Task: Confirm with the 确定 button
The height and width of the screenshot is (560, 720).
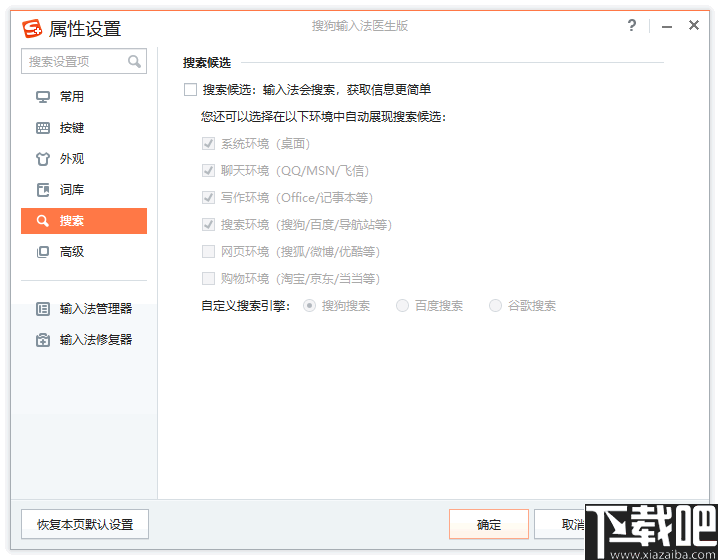Action: tap(489, 524)
